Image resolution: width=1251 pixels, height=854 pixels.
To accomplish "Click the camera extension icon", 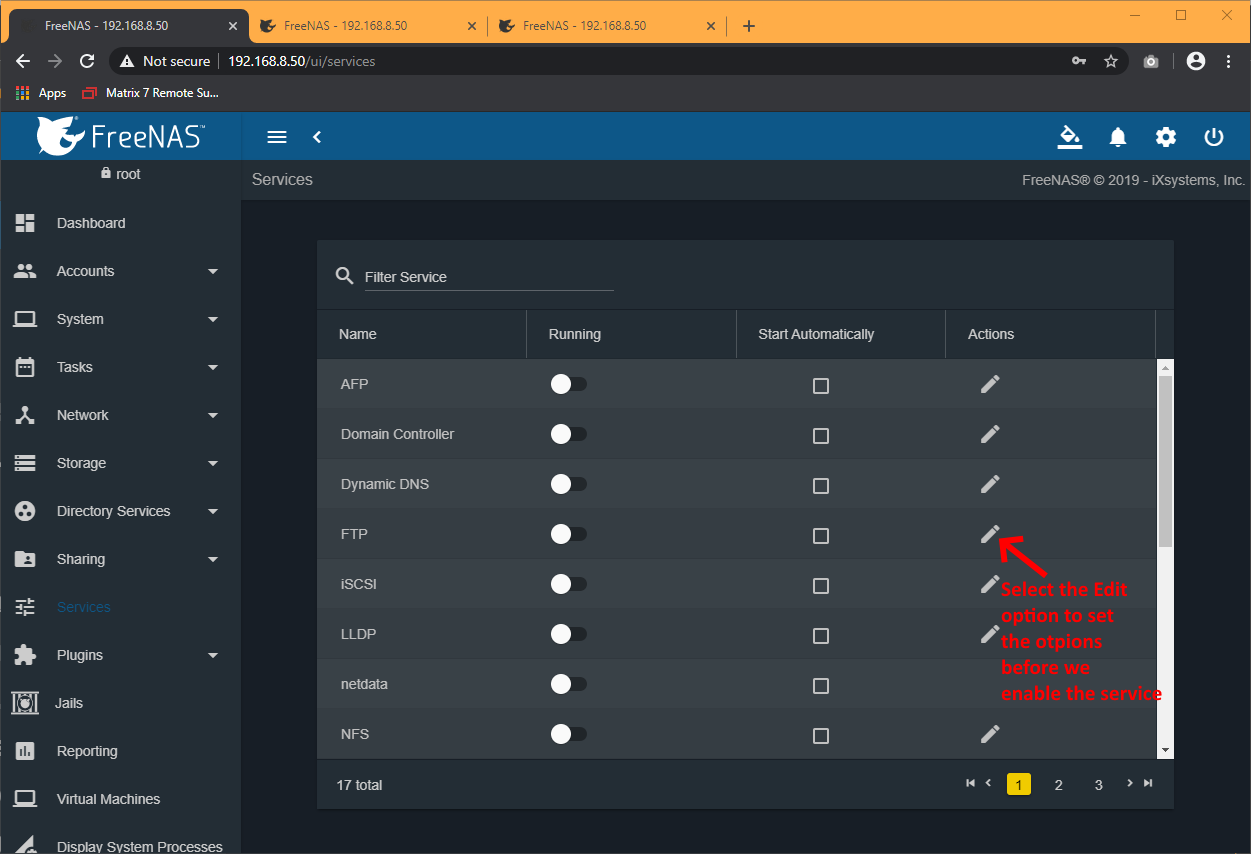I will tap(1151, 61).
